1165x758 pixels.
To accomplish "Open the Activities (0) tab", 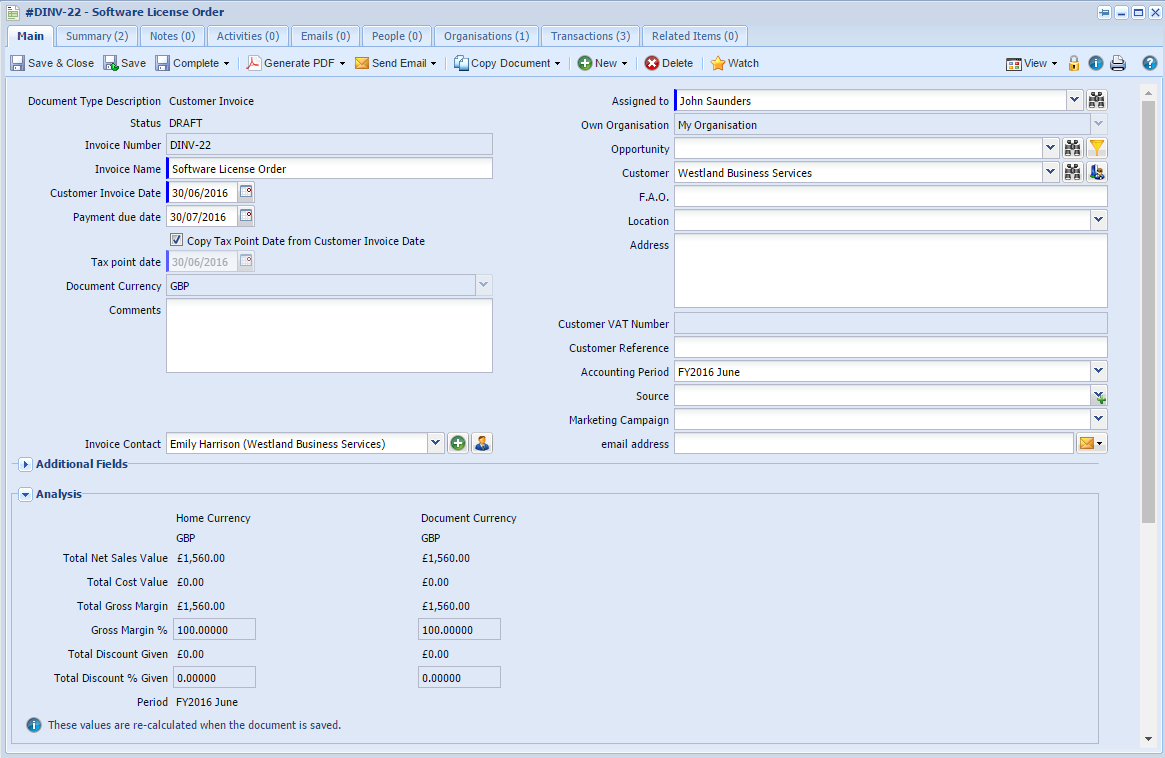I will [248, 36].
